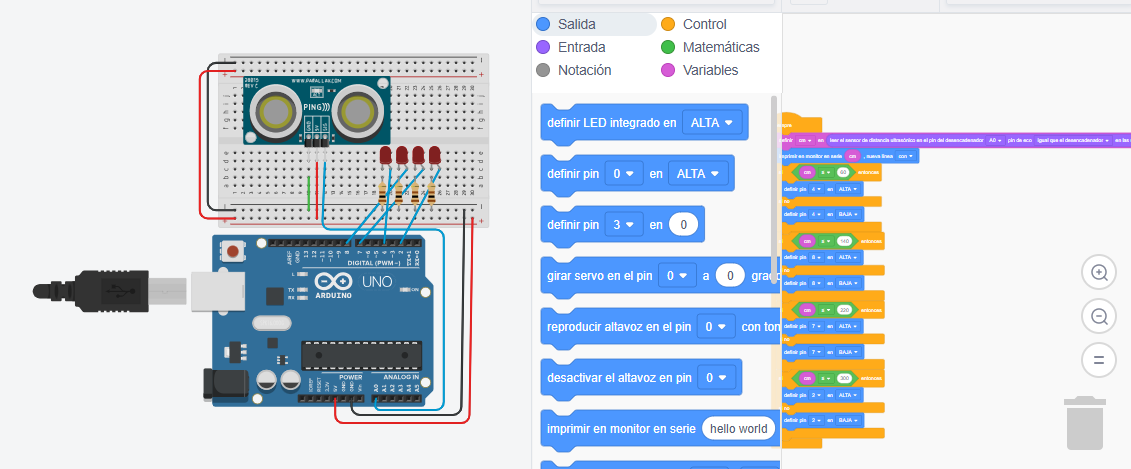This screenshot has height=469, width=1131.
Task: Select the ATmega chip on the Arduino
Action: coord(361,354)
